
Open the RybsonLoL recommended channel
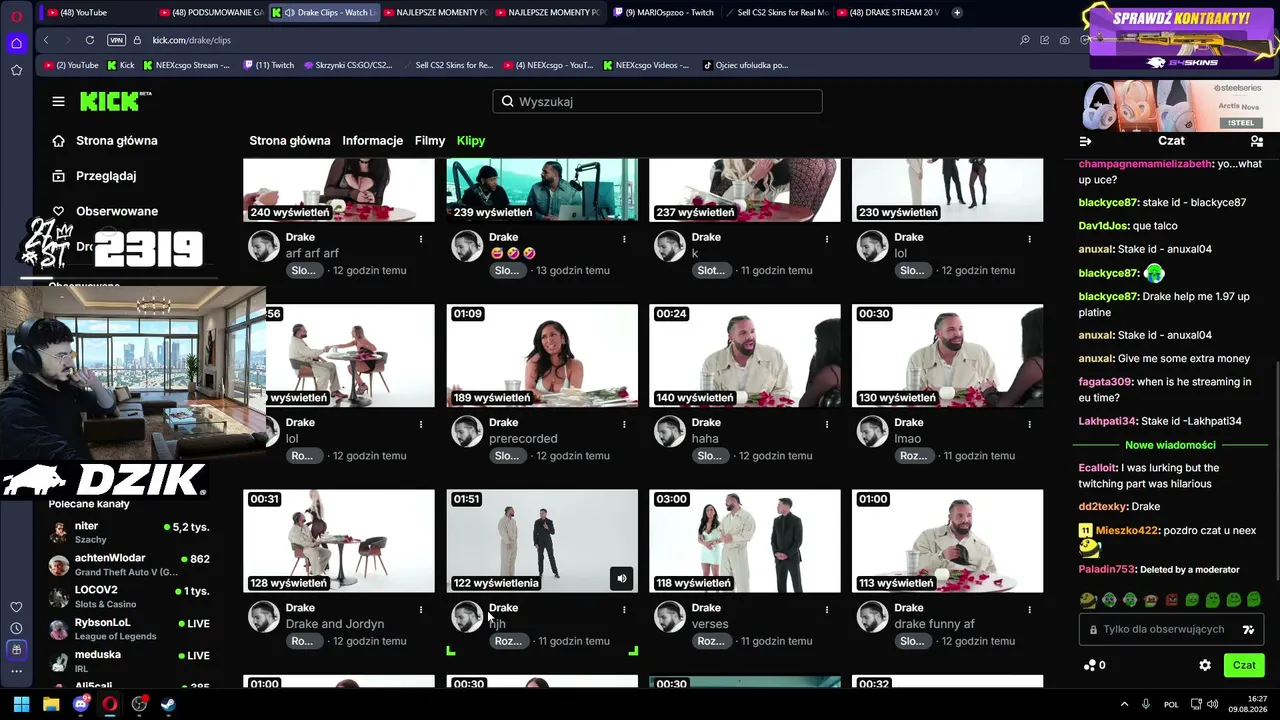point(130,629)
